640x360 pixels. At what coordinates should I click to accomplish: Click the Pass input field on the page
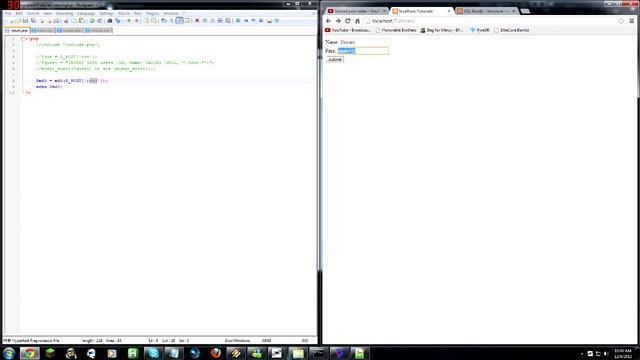(x=363, y=51)
